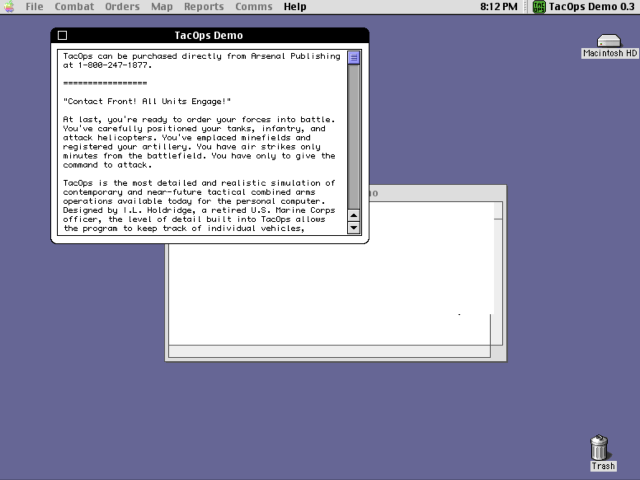The image size is (640, 480).
Task: Click the gray scrollbar track below the thumb
Action: [353, 137]
